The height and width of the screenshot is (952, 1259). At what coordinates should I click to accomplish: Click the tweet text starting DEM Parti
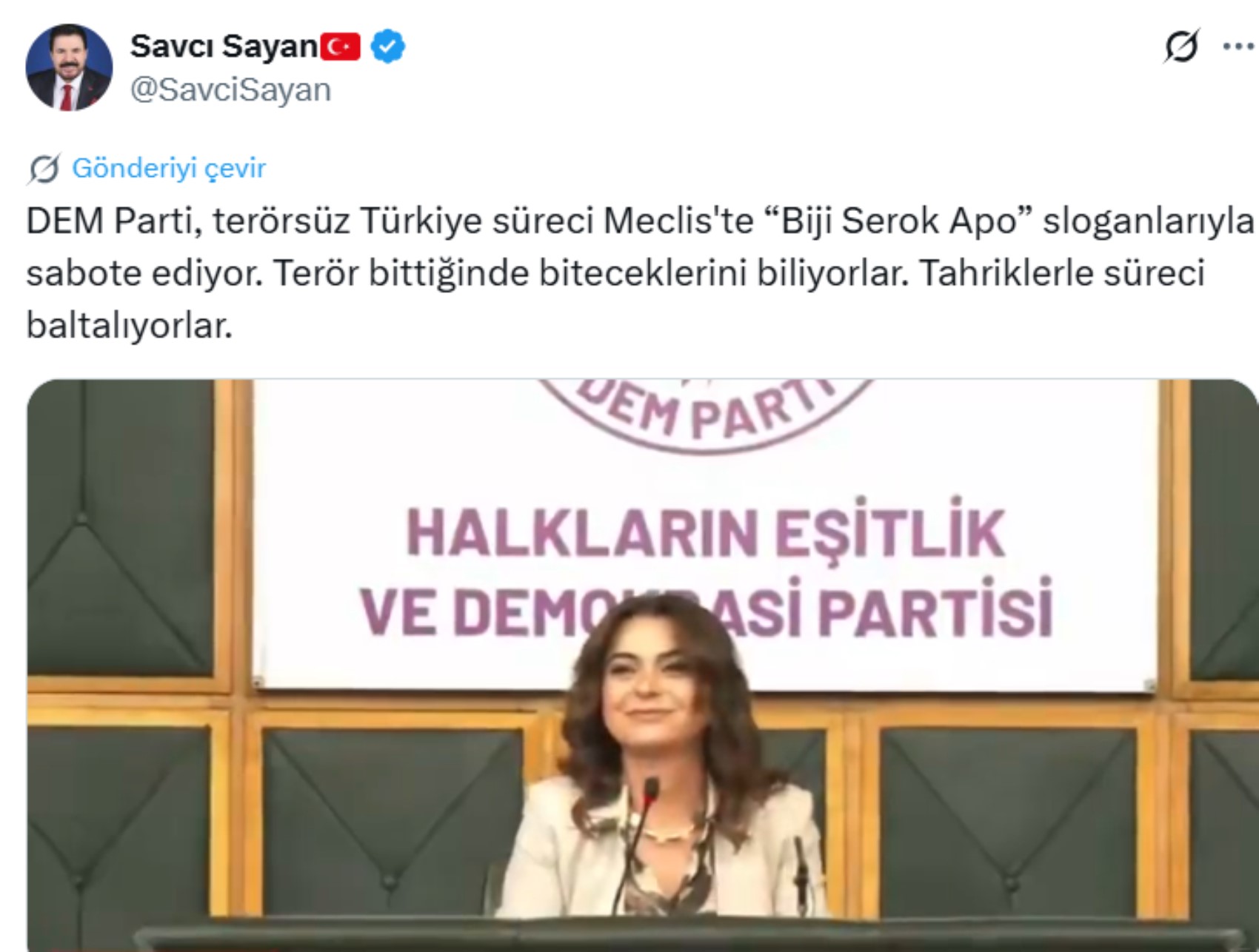click(640, 273)
